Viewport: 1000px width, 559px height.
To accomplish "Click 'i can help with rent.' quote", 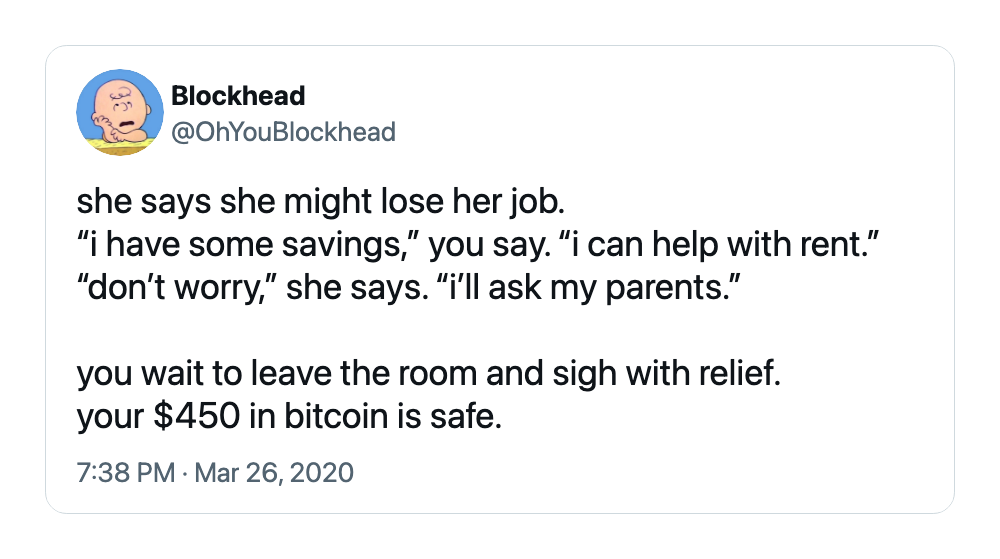I will [x=719, y=245].
